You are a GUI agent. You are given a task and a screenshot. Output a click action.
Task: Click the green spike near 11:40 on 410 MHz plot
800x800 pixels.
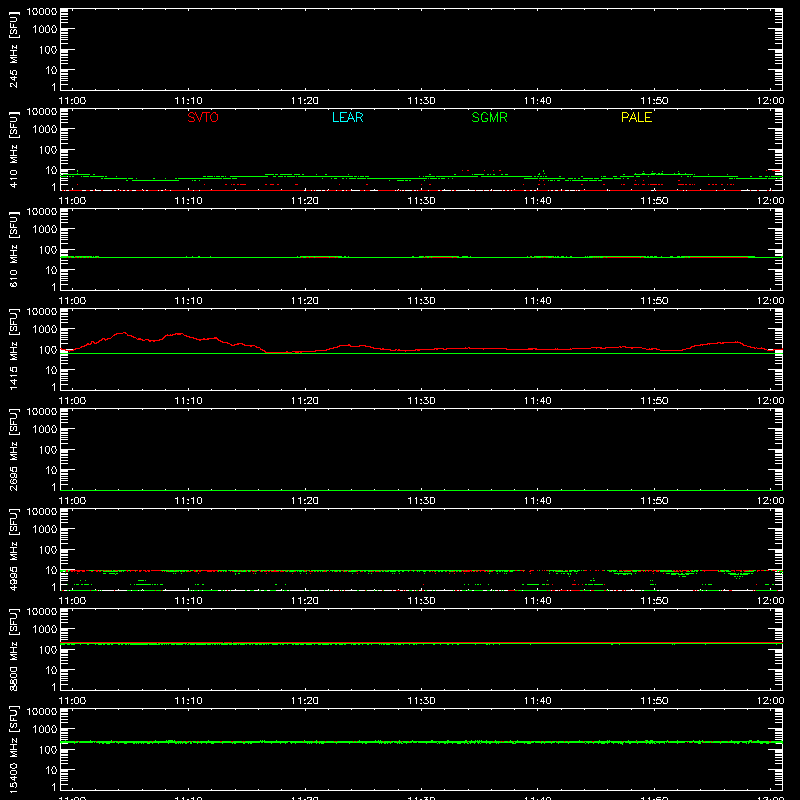[543, 173]
